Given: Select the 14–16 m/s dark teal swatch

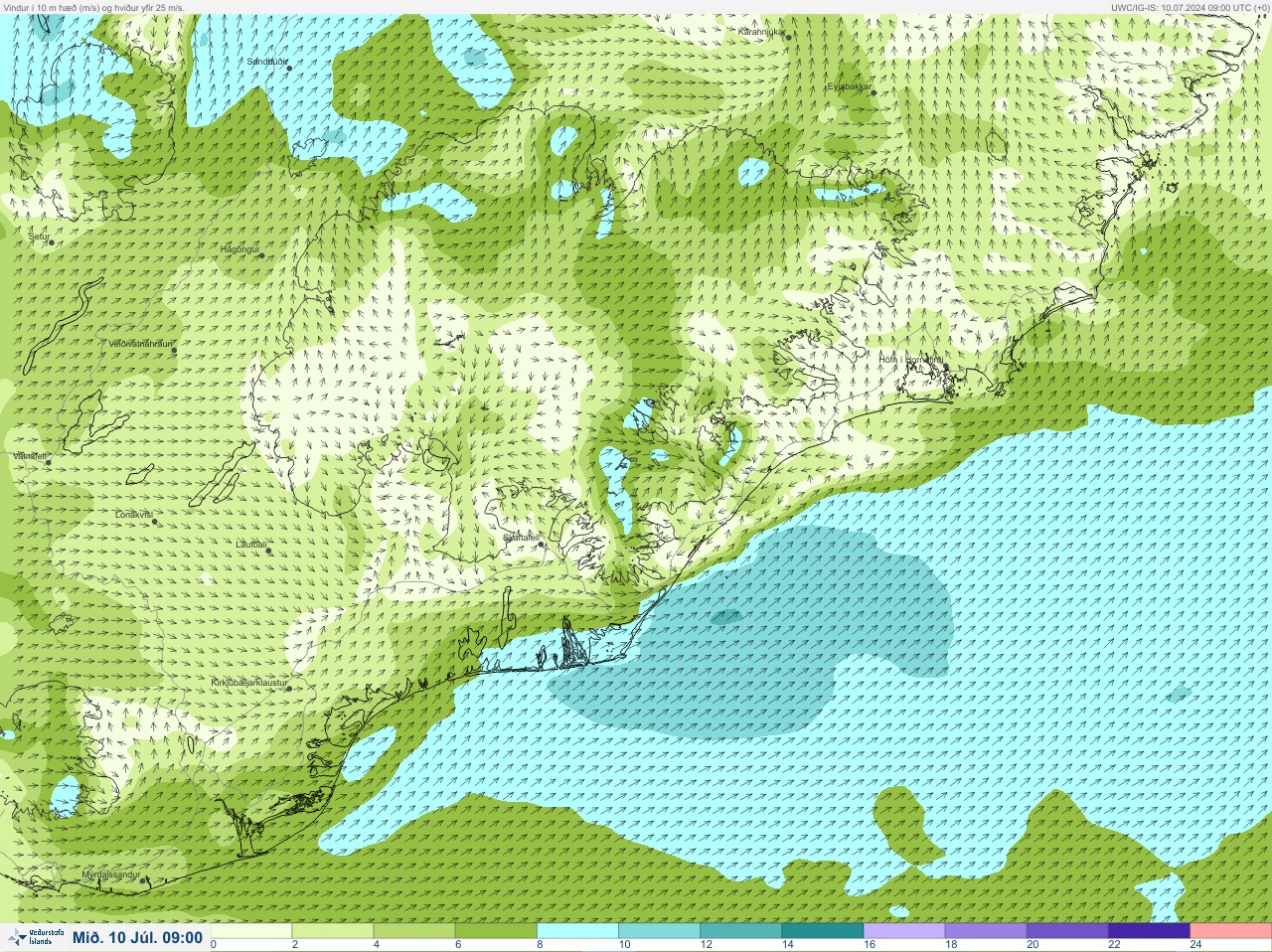Looking at the screenshot, I should click(822, 931).
